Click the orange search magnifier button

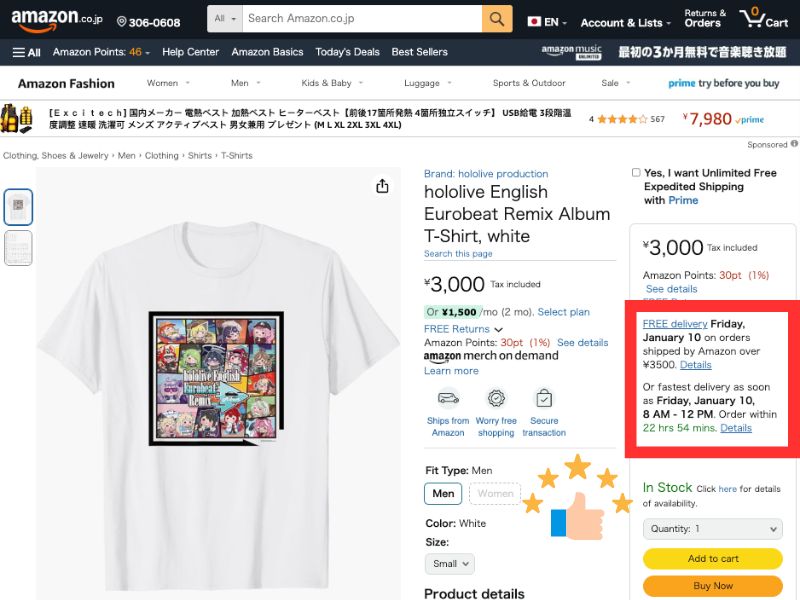[496, 19]
